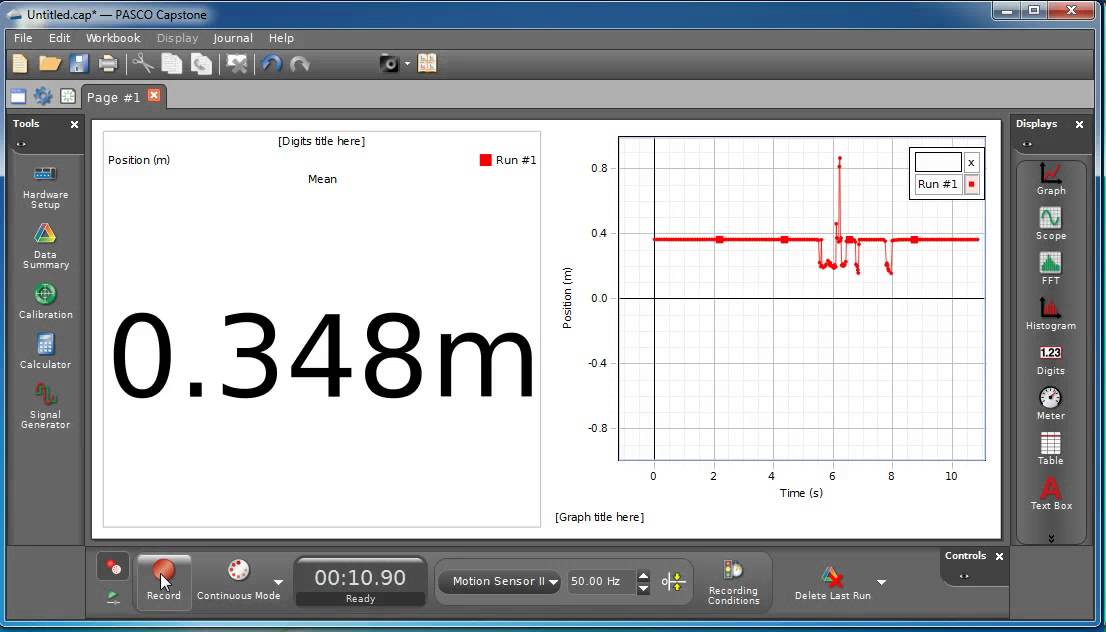Add a Graph display

click(x=1051, y=178)
